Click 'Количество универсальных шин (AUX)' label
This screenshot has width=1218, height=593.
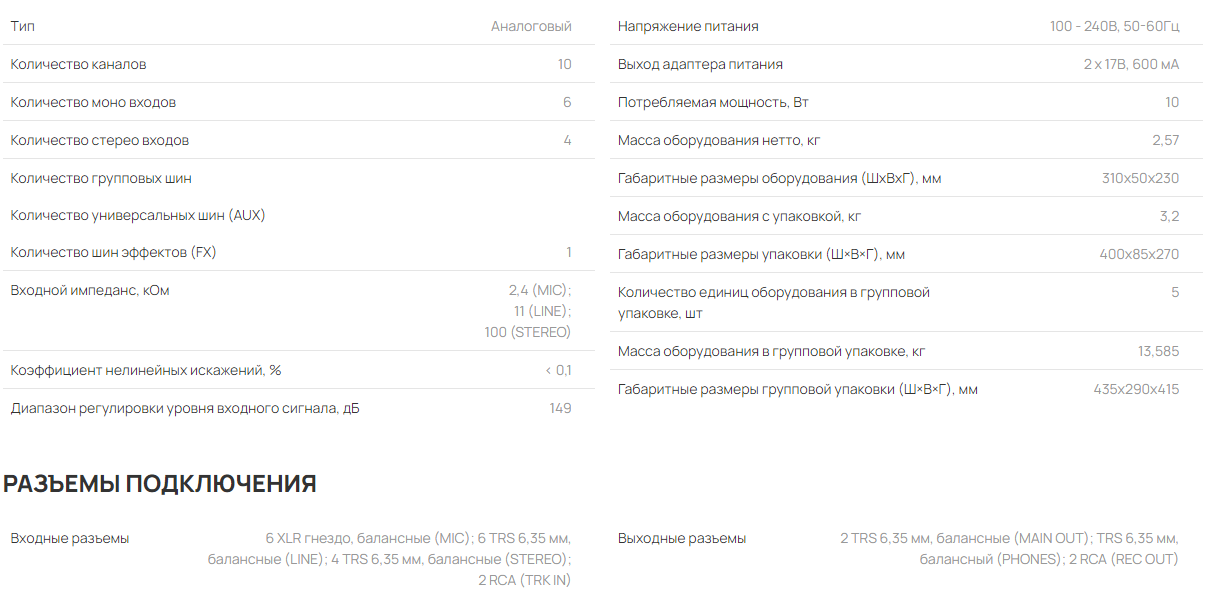(x=137, y=215)
